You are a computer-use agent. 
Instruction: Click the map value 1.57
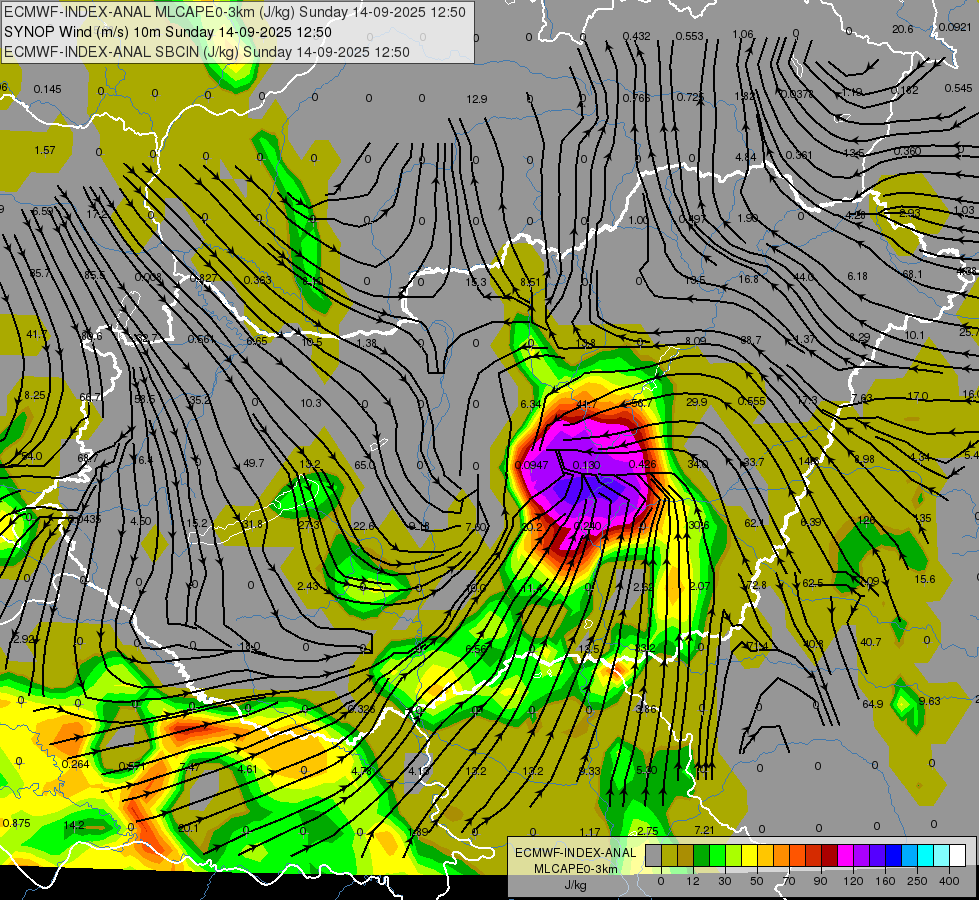[45, 150]
